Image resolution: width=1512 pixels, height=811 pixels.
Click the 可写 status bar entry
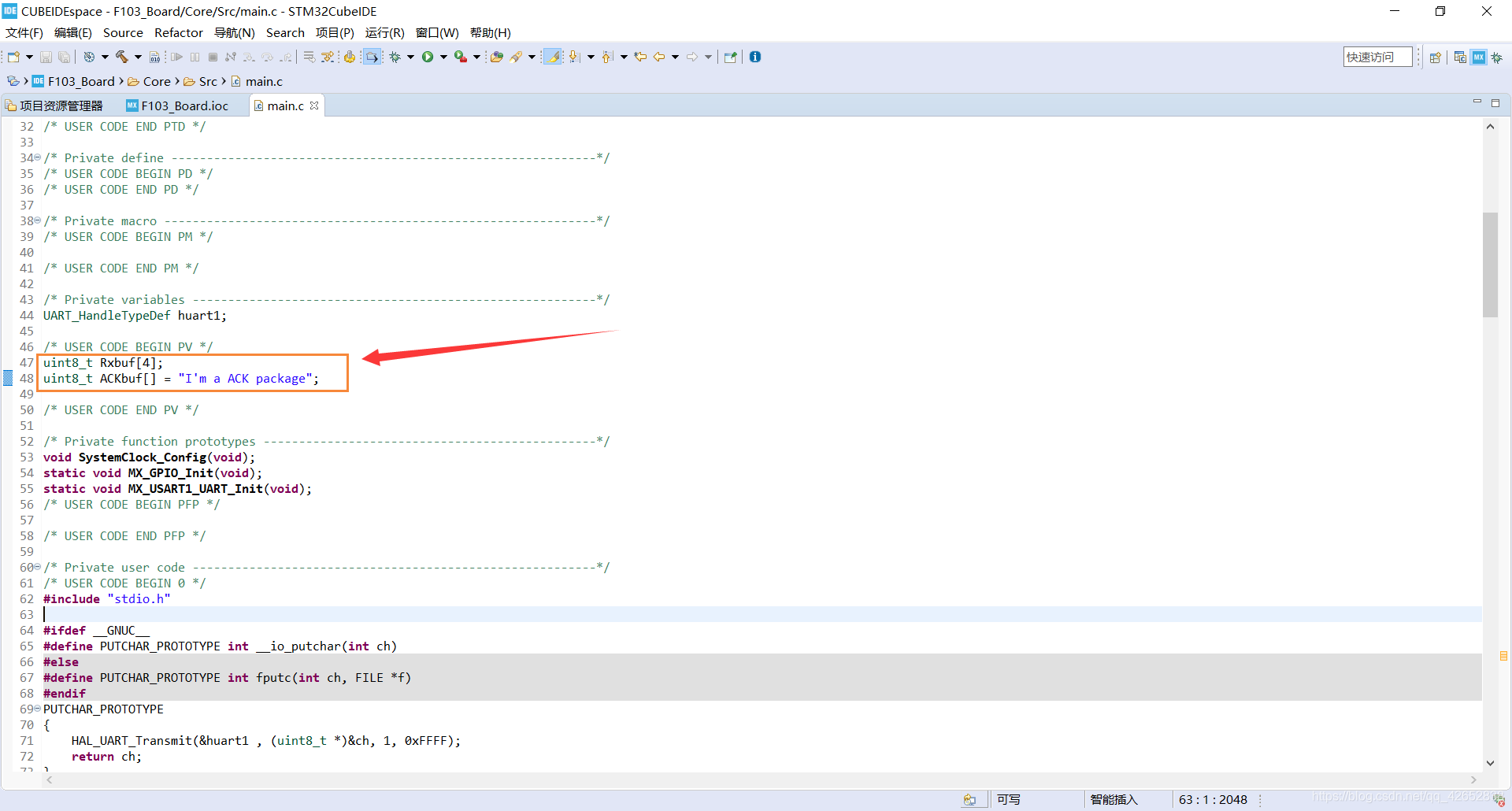tap(1009, 799)
